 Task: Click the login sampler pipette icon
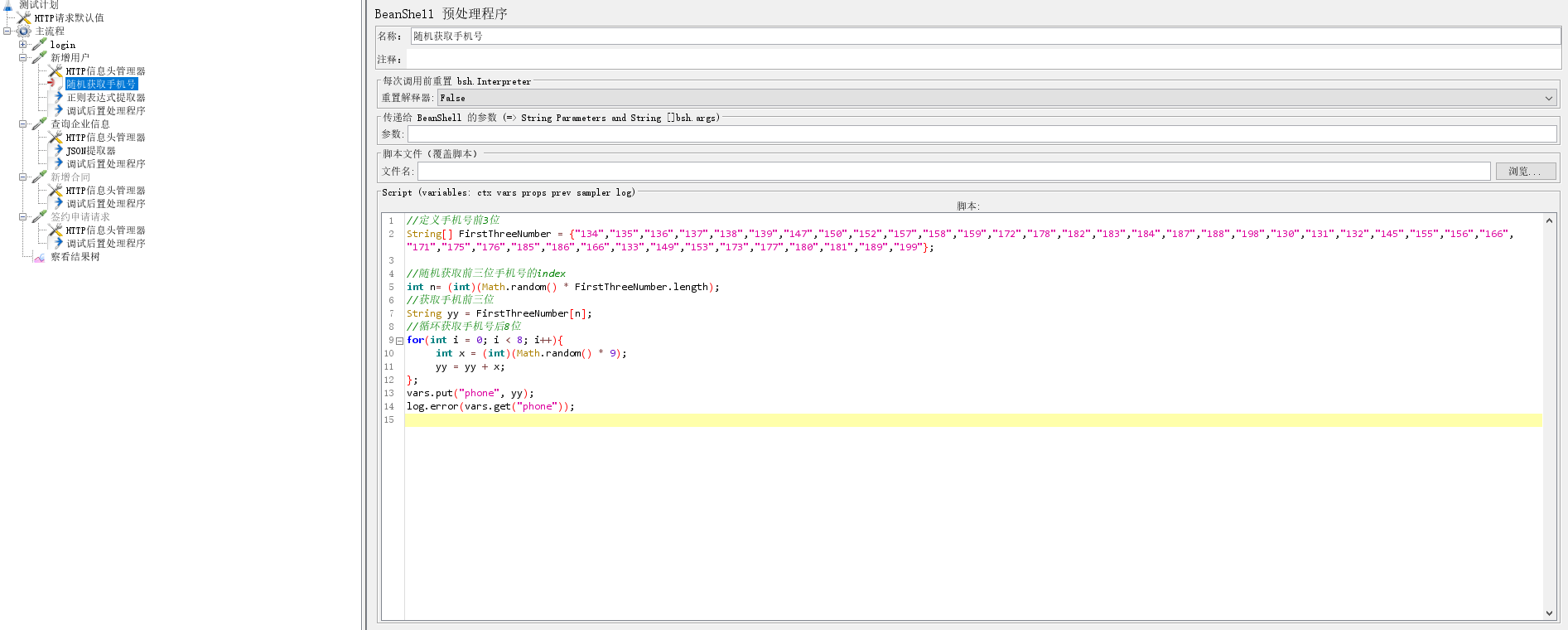tap(40, 44)
